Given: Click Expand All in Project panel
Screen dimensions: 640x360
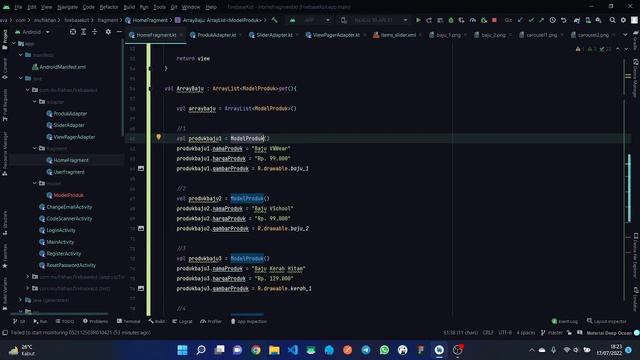Looking at the screenshot, I should coord(84,32).
